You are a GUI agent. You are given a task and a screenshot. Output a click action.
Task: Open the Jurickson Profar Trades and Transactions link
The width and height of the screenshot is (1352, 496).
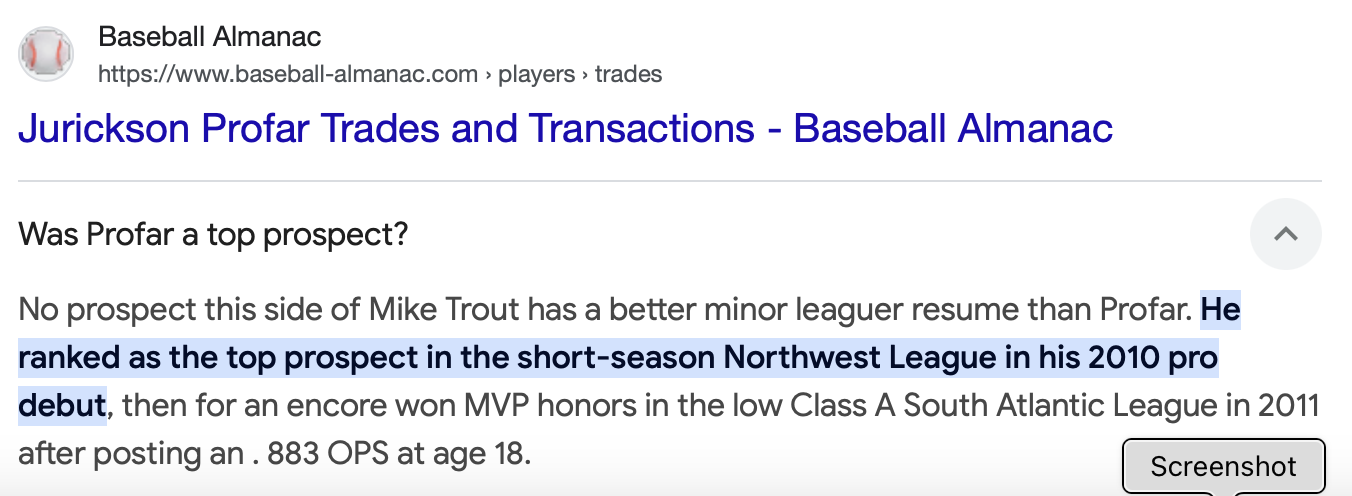point(565,129)
